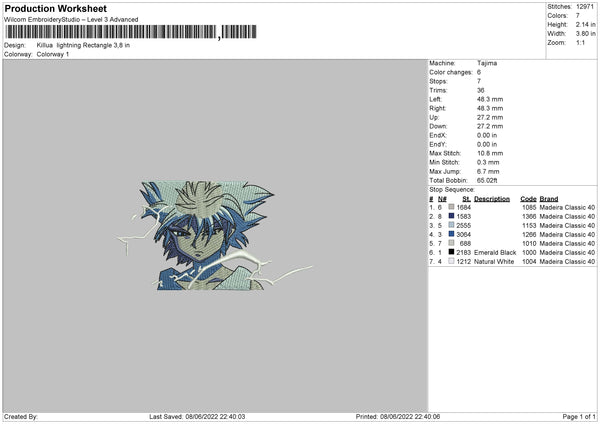Click the code 1004 in row 7
This screenshot has height=424, width=600.
pyautogui.click(x=529, y=262)
